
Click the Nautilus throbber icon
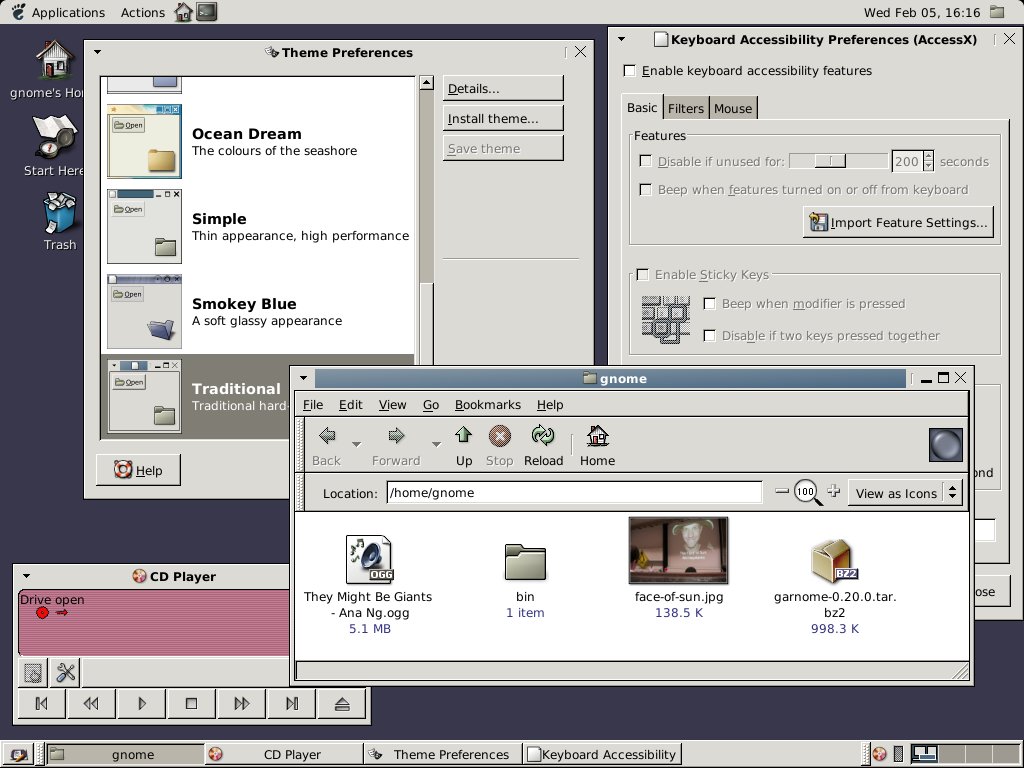click(x=946, y=445)
